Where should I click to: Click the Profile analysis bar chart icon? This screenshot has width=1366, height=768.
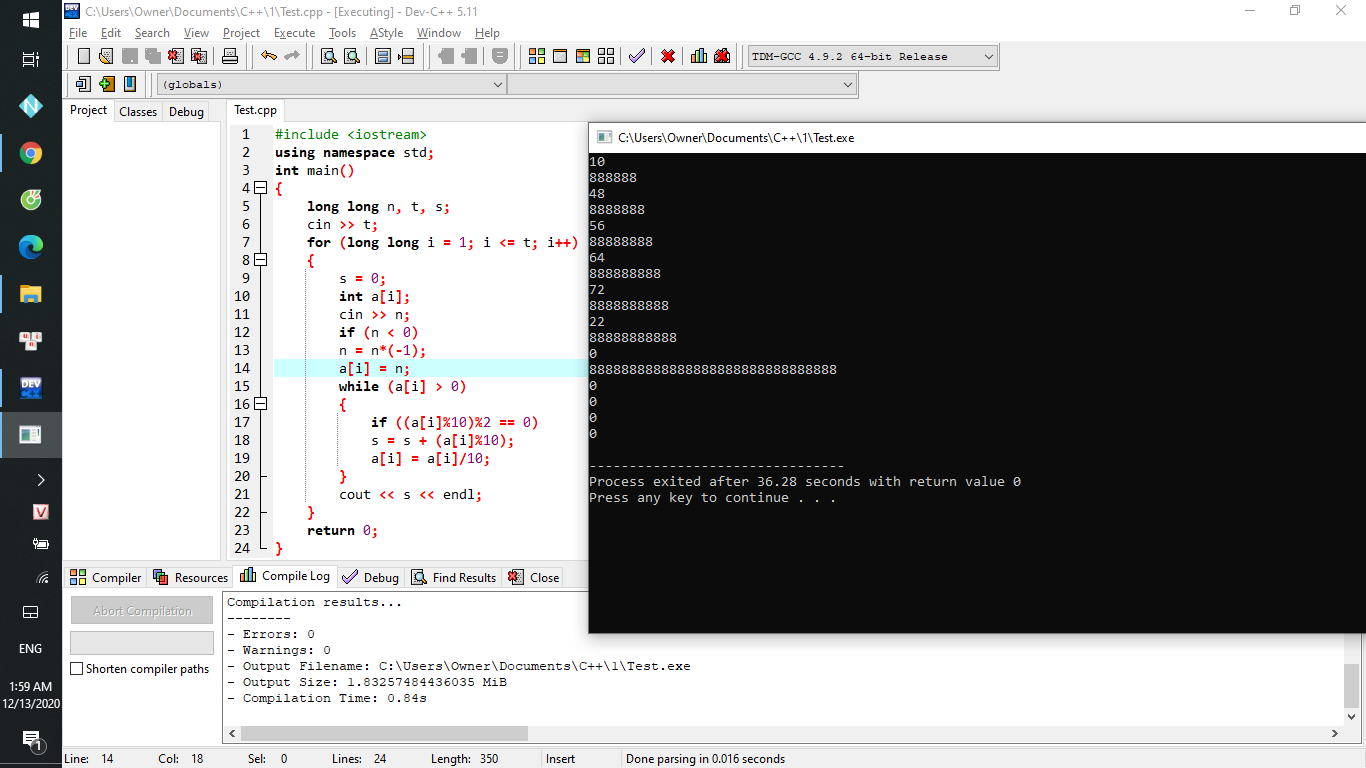699,57
